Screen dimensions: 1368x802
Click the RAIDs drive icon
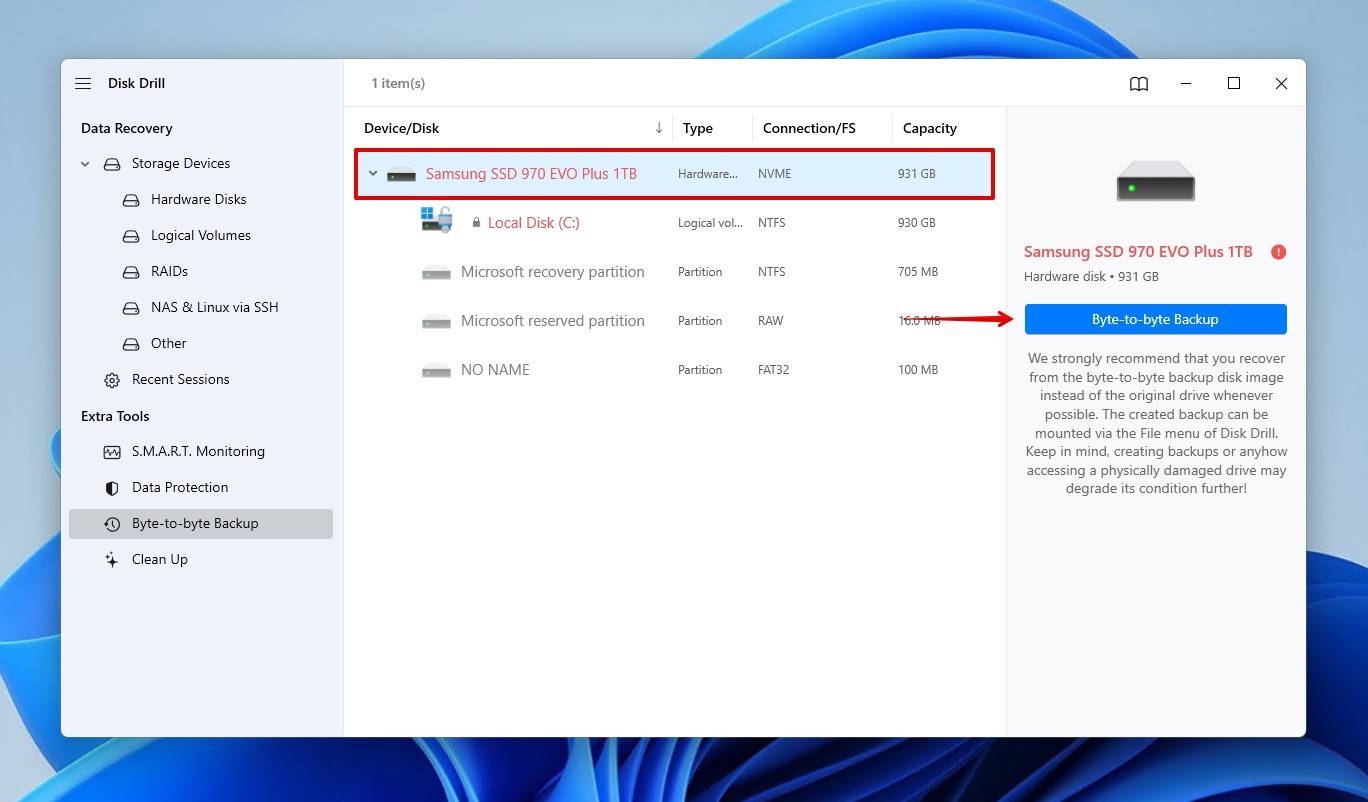coord(130,272)
